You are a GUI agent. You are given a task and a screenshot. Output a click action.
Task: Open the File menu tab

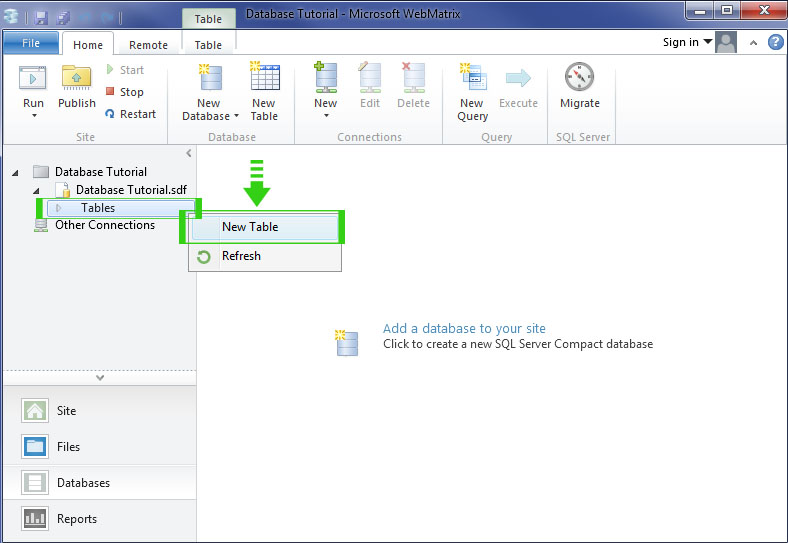coord(31,43)
